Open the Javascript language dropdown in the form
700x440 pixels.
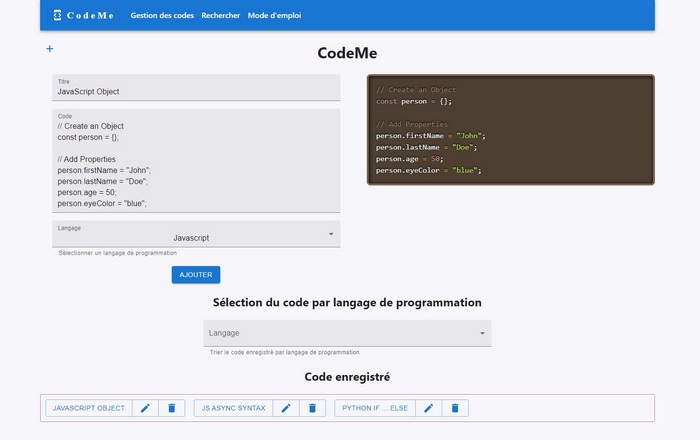tap(196, 234)
